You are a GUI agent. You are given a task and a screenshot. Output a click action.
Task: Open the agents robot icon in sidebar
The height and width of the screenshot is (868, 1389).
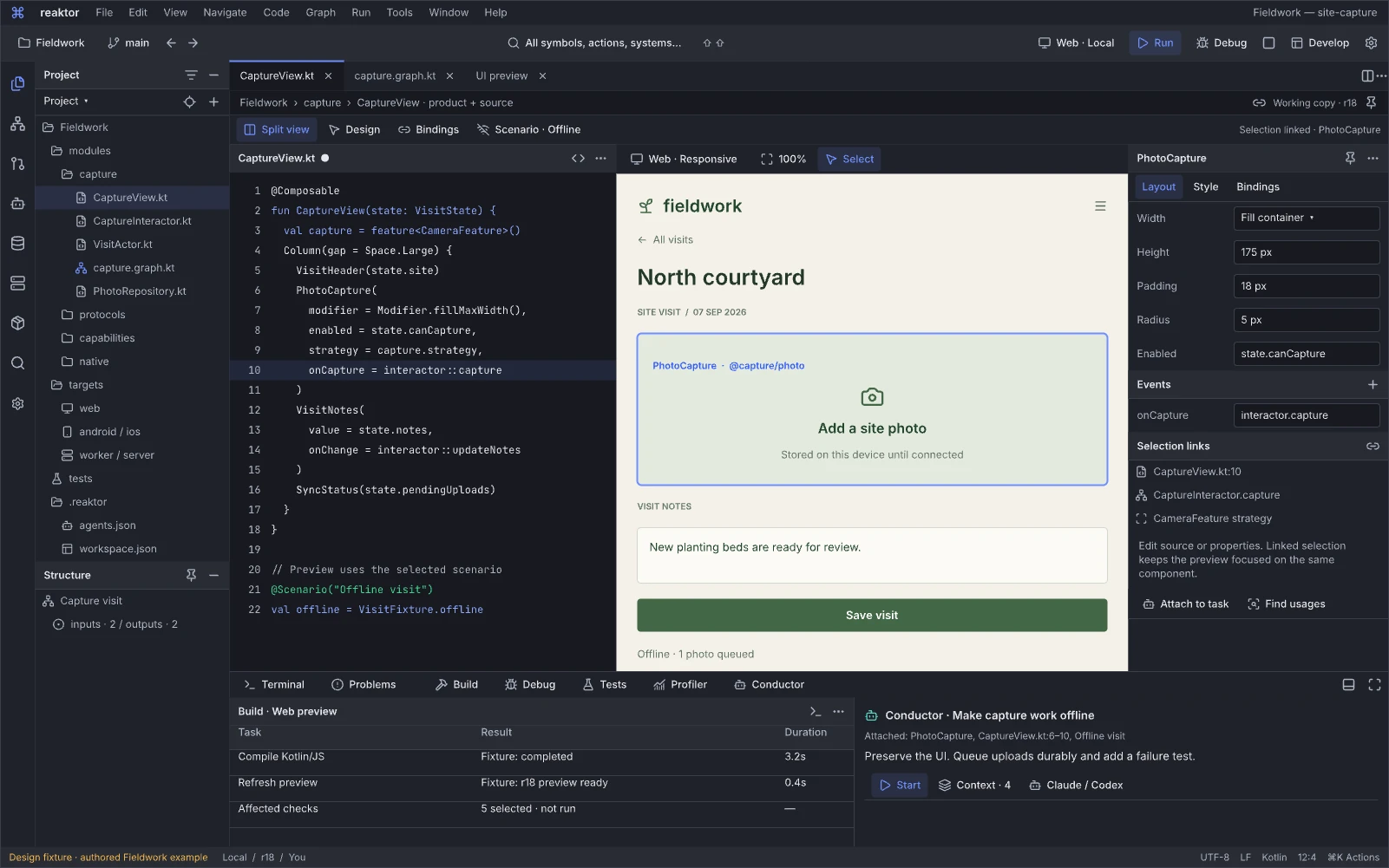[x=17, y=204]
